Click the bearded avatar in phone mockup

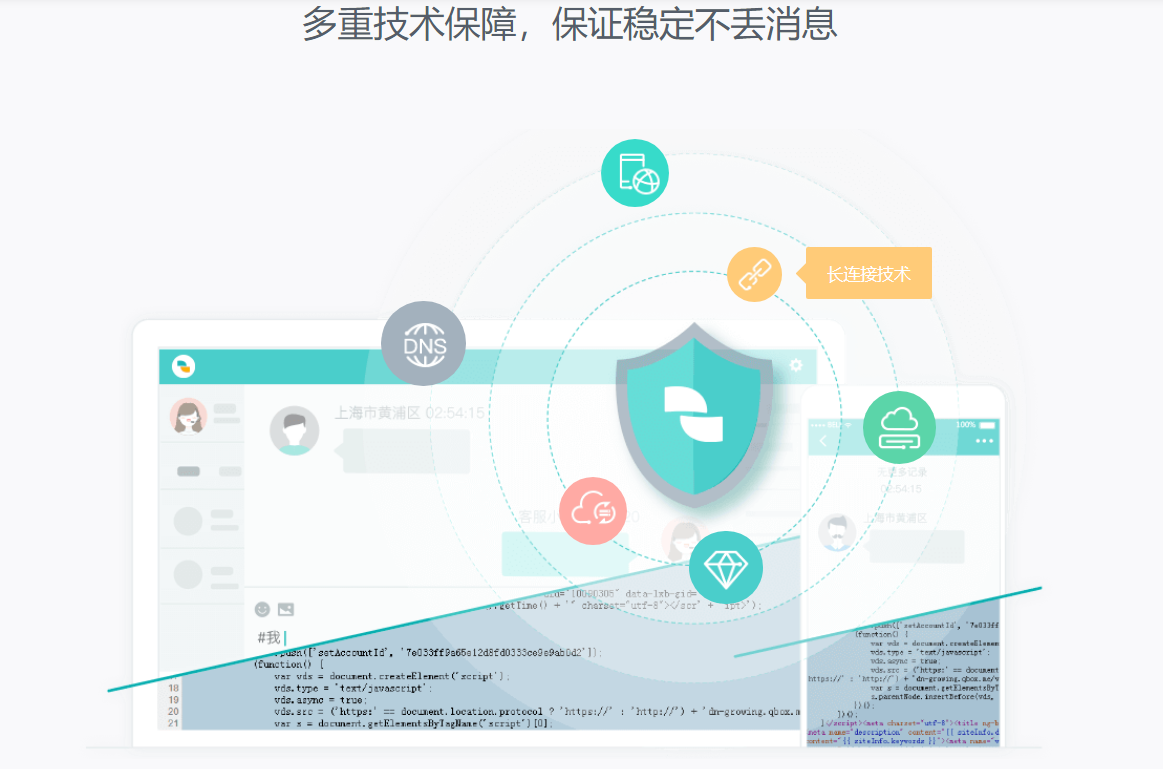pos(837,532)
